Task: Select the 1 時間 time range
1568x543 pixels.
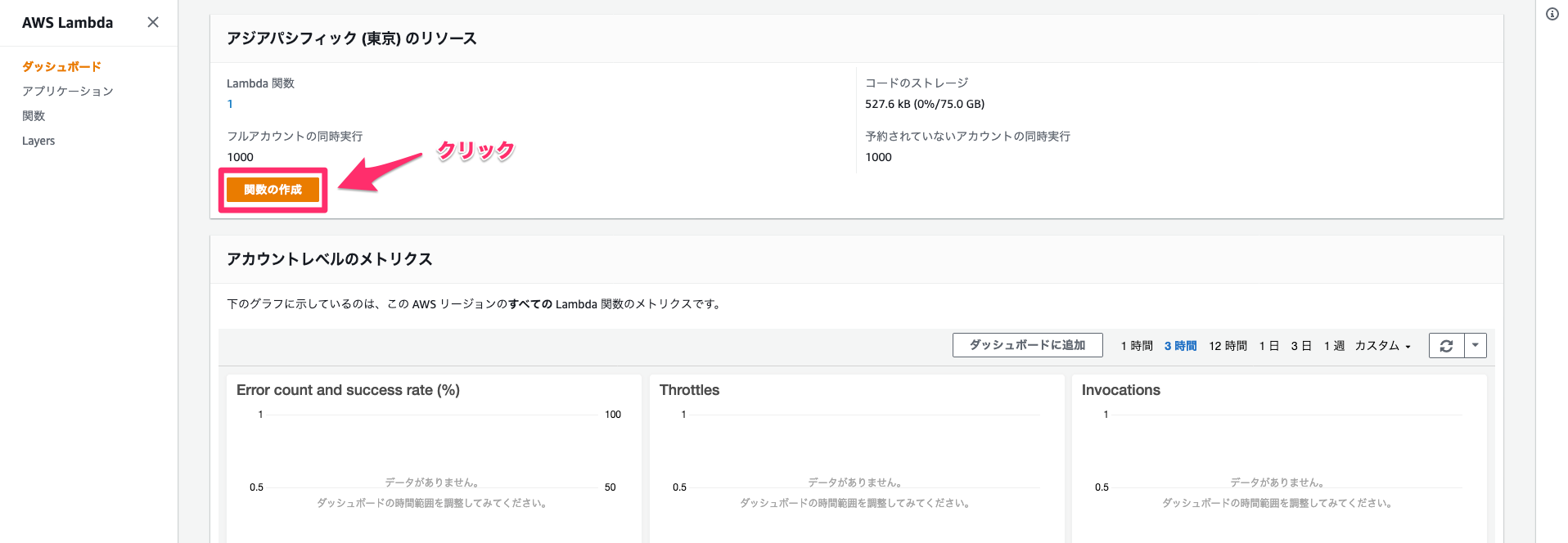Action: tap(1137, 346)
